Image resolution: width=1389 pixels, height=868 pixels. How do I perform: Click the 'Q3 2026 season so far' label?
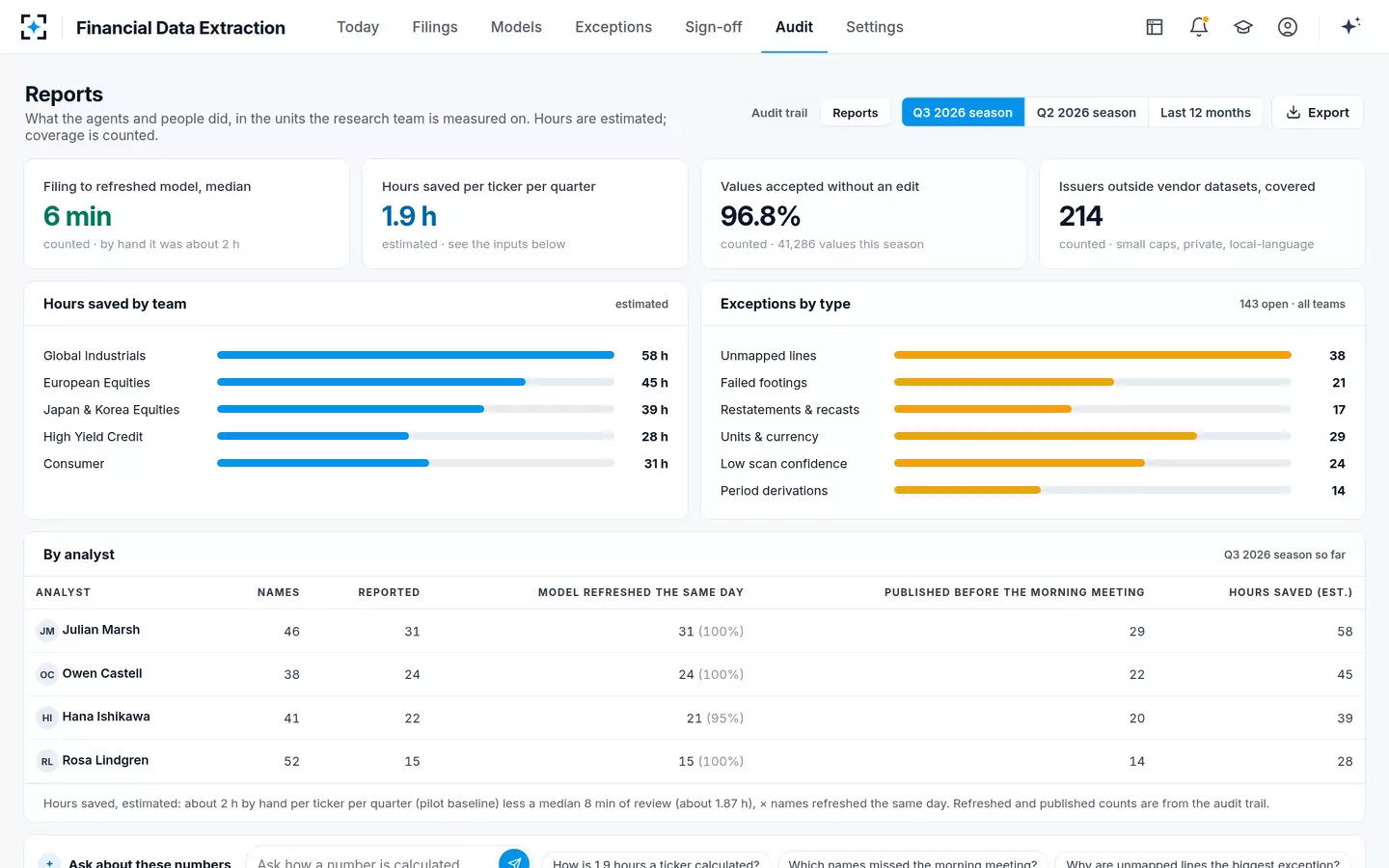click(x=1285, y=555)
